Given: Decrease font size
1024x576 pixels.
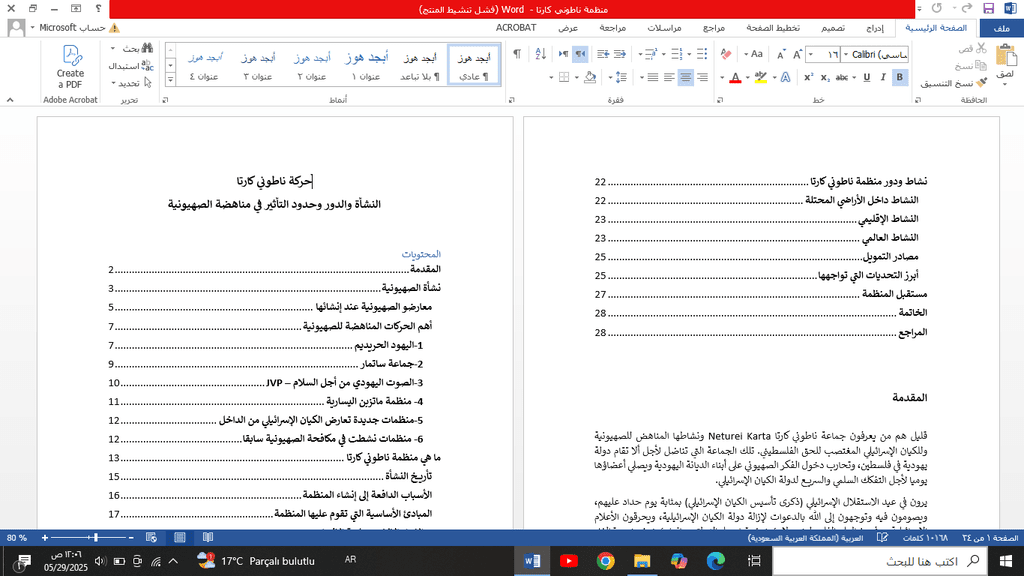Looking at the screenshot, I should [781, 54].
